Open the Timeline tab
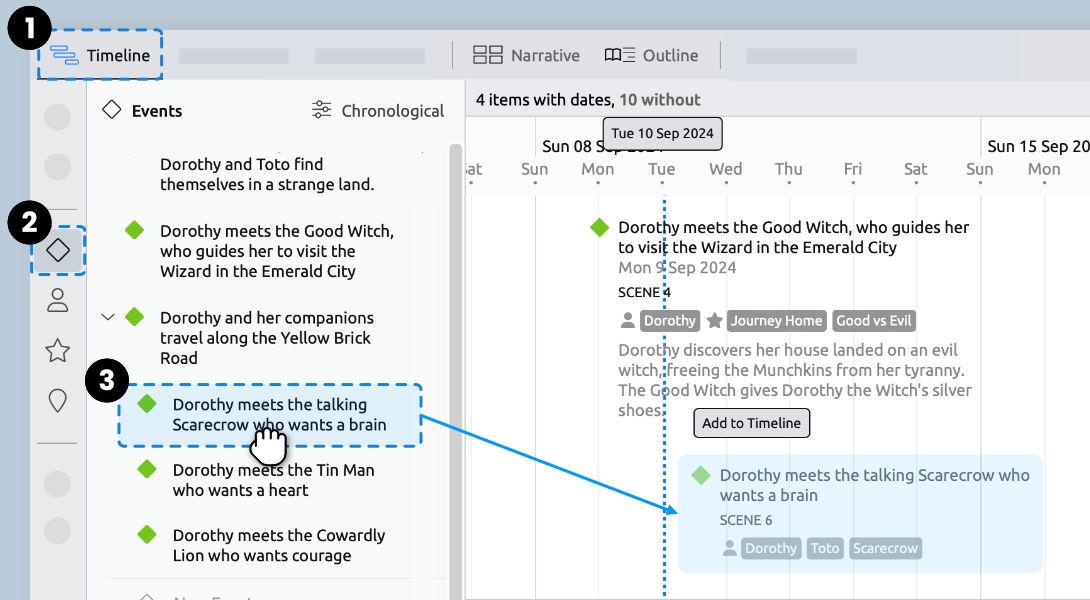Screen dimensions: 1090x600 (x=100, y=55)
